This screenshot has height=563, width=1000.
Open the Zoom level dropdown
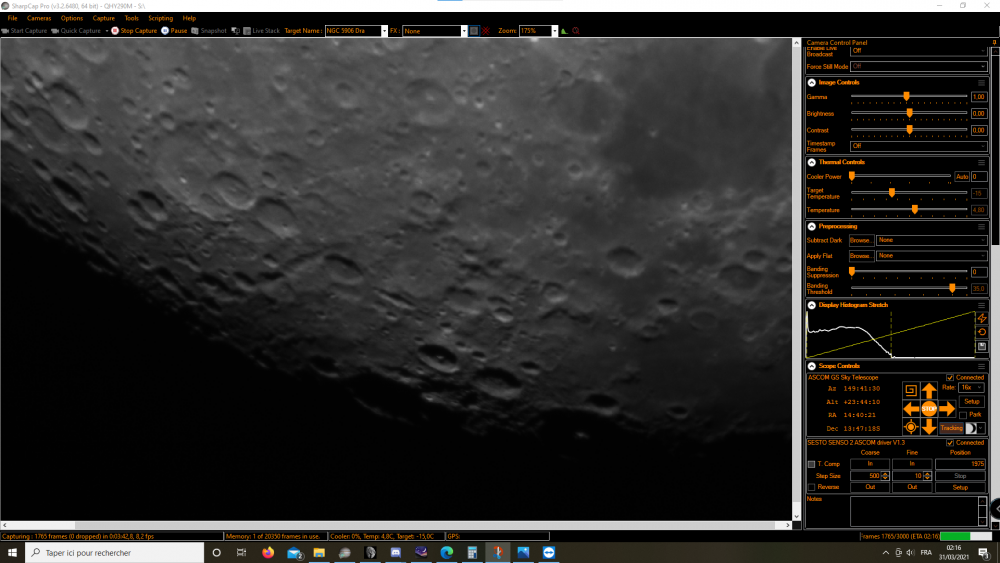[x=554, y=31]
